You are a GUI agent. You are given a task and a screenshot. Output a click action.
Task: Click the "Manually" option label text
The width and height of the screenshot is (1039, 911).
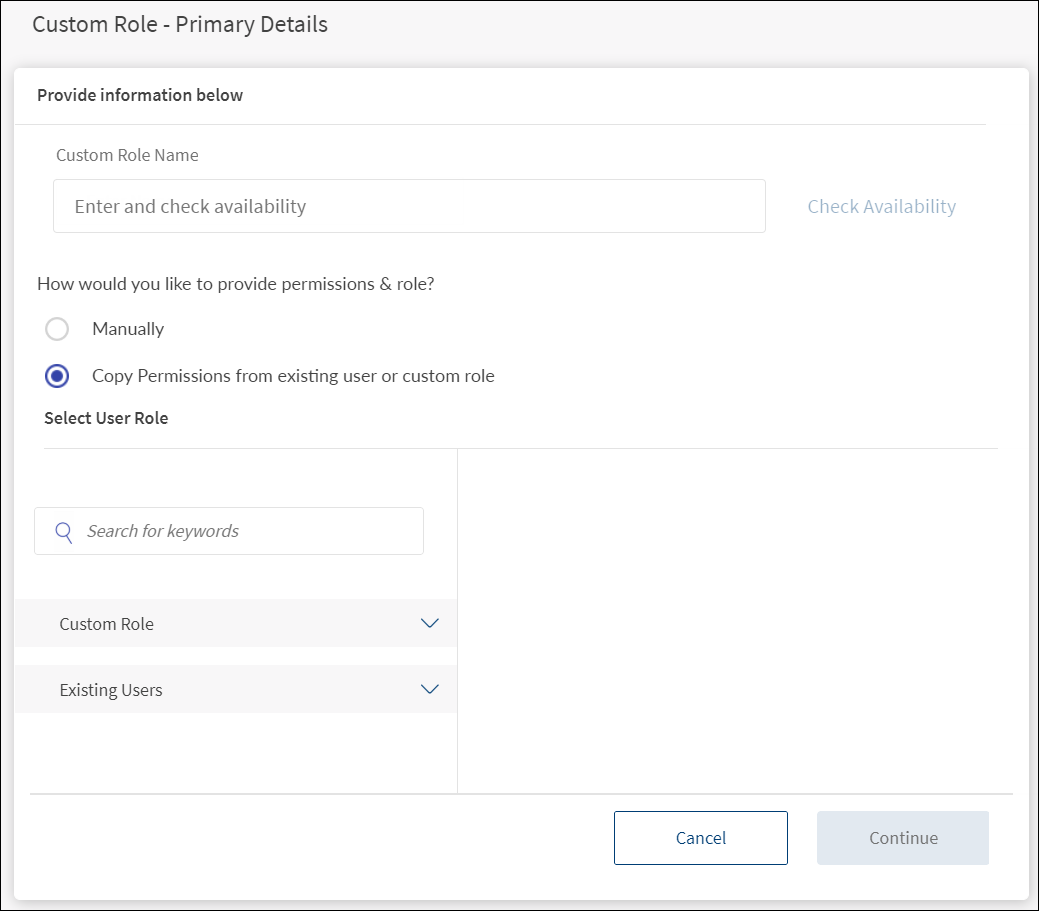click(x=128, y=329)
